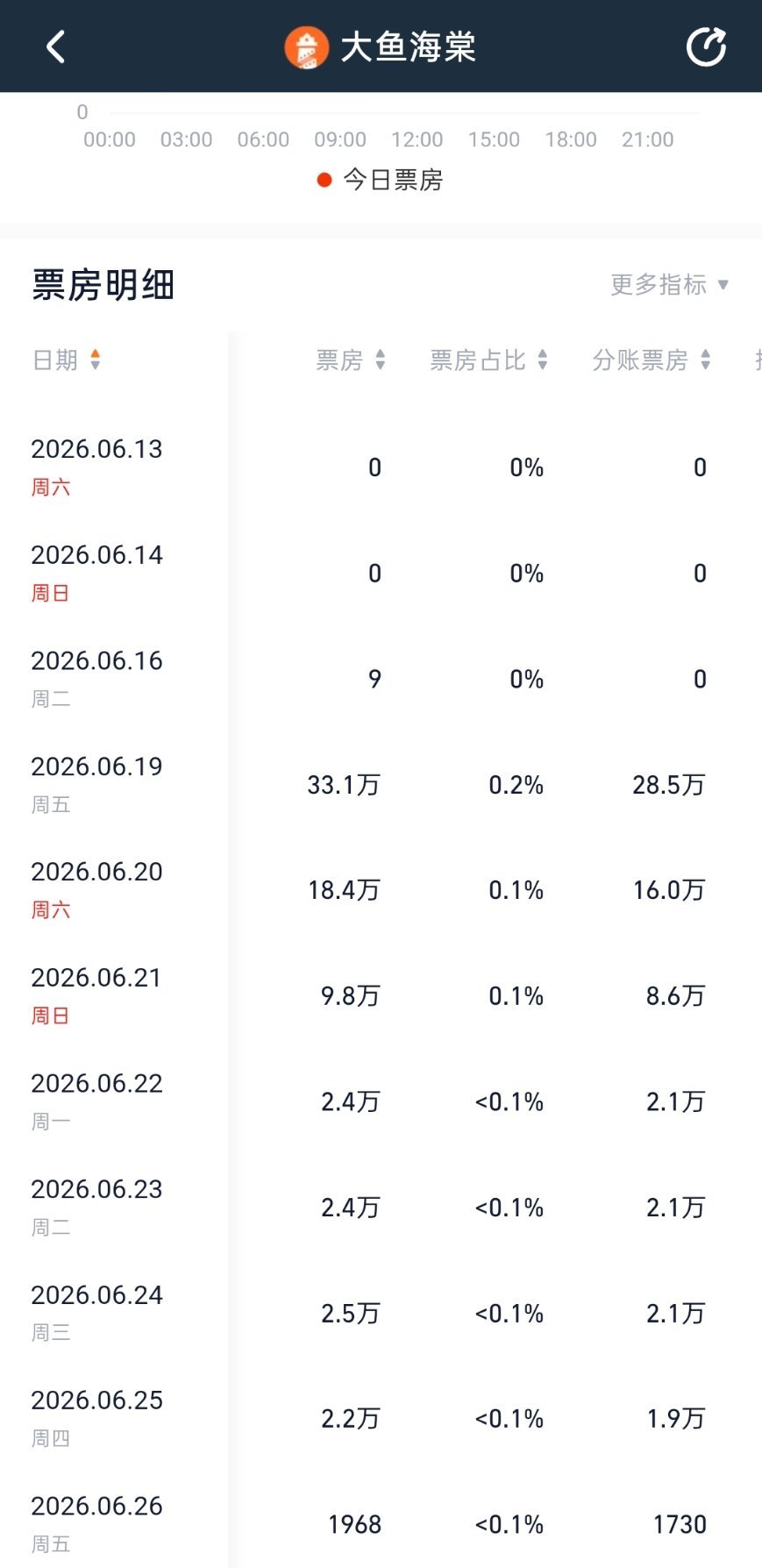762x1568 pixels.
Task: Tap the 33.1万 box office value
Action: 344,785
